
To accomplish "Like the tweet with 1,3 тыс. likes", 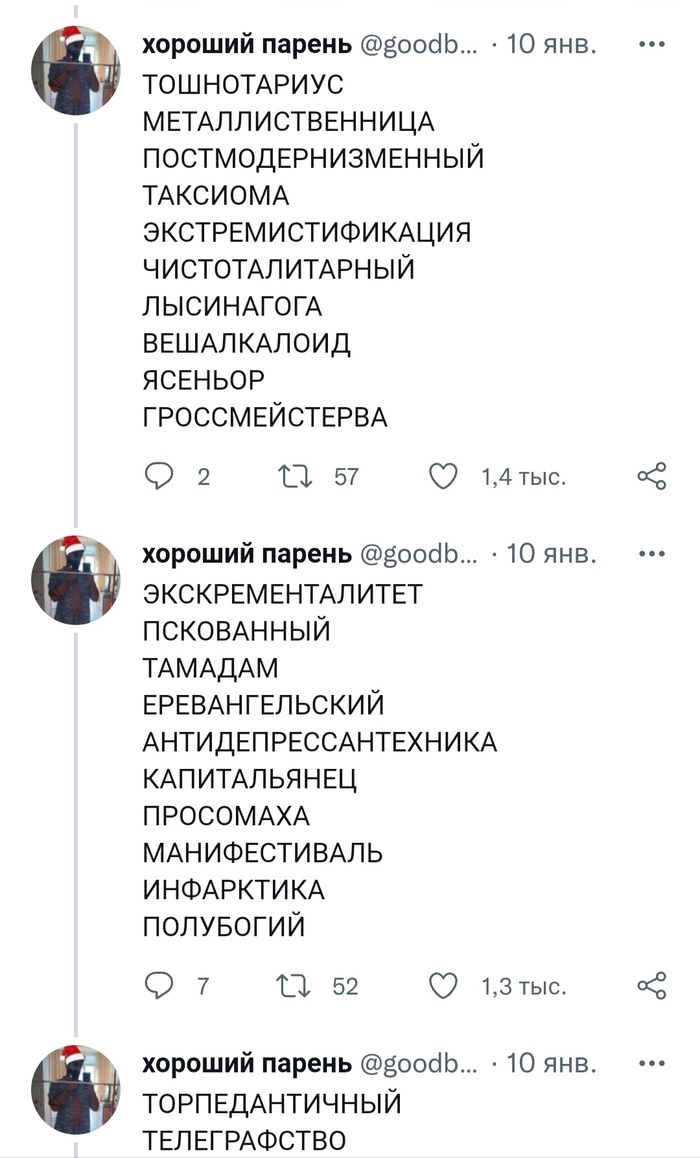I will [x=443, y=986].
